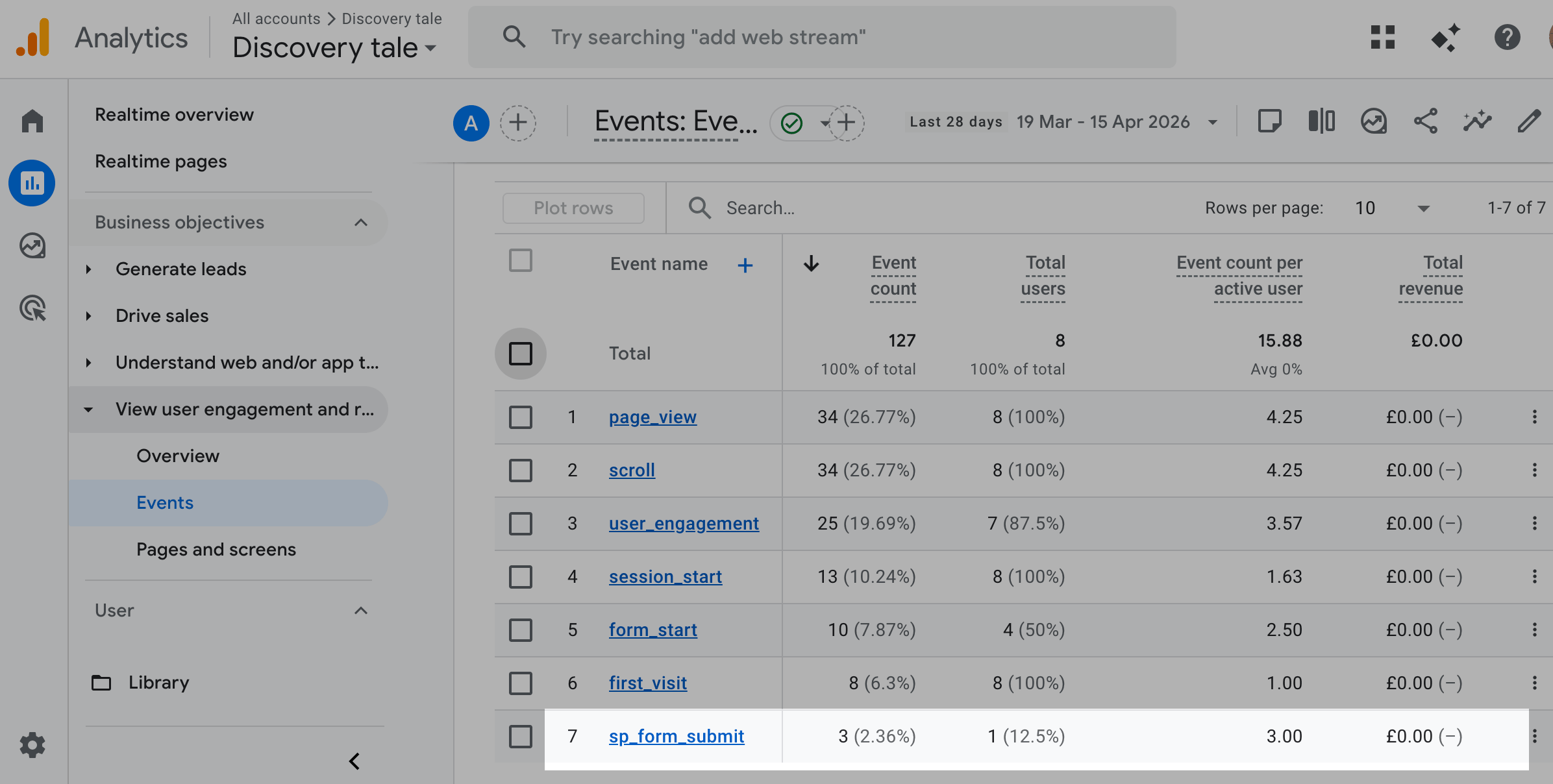Open Pages and screens report
The width and height of the screenshot is (1553, 784).
216,550
